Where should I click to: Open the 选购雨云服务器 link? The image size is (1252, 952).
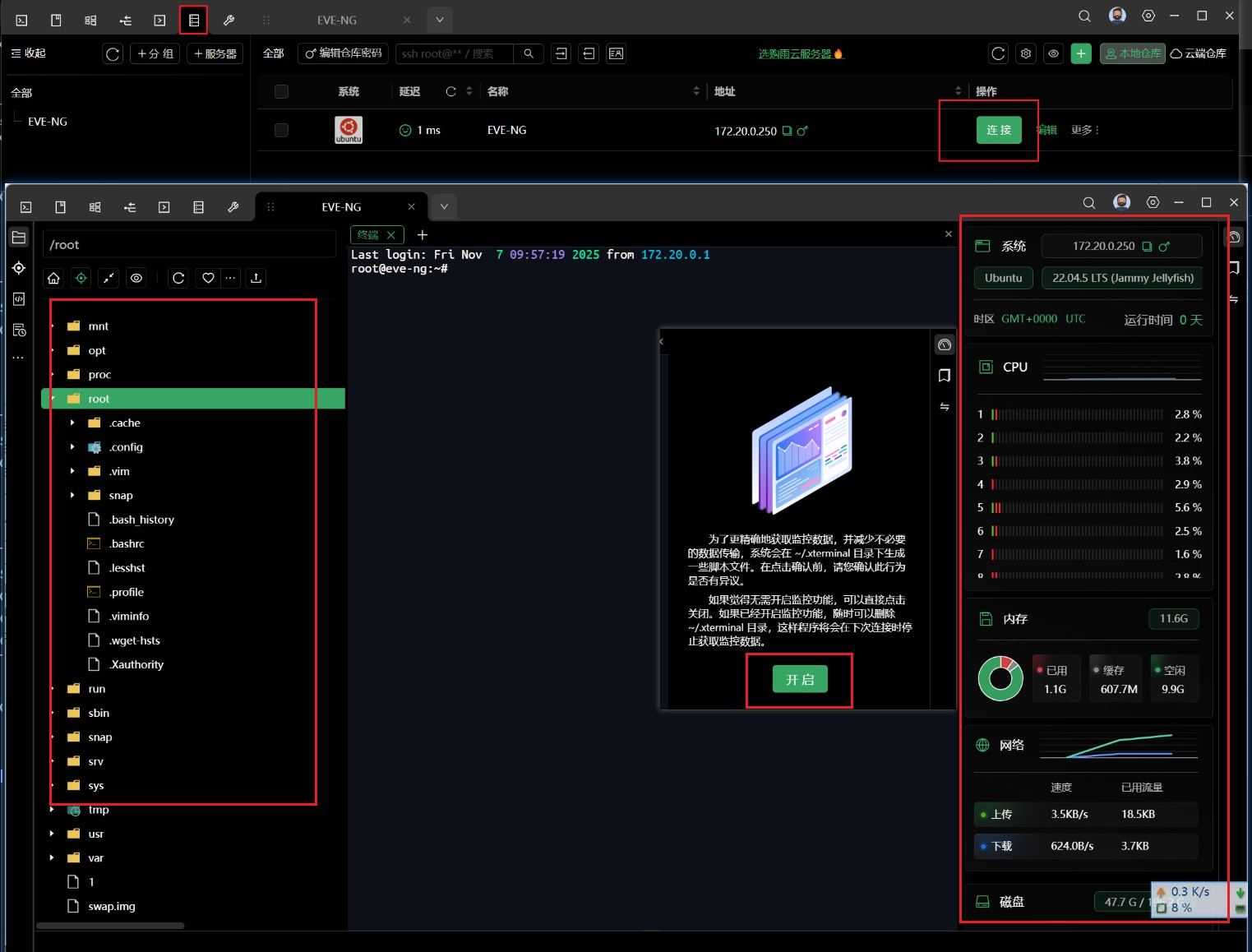pyautogui.click(x=800, y=54)
